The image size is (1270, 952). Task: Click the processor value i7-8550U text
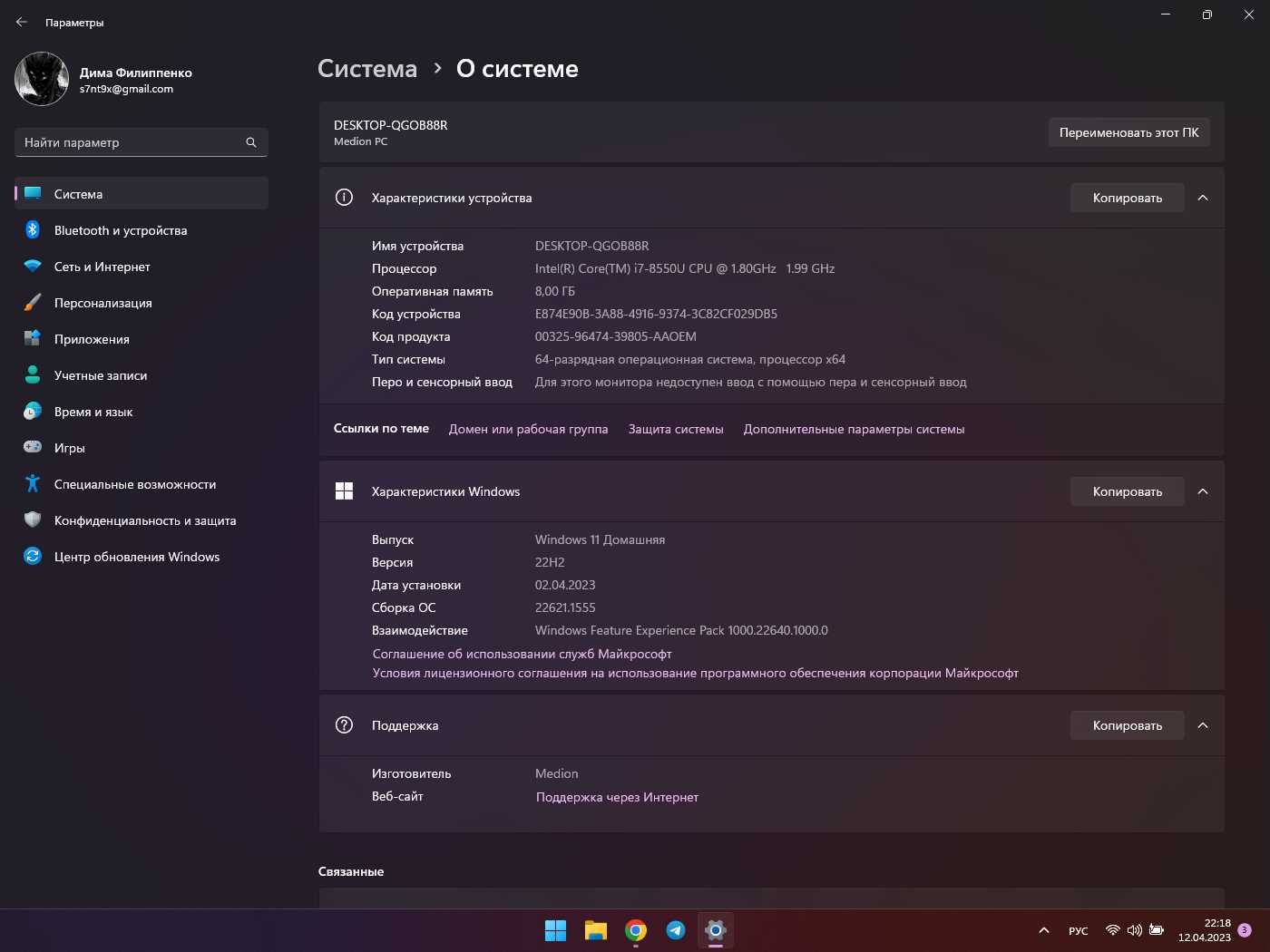[685, 268]
